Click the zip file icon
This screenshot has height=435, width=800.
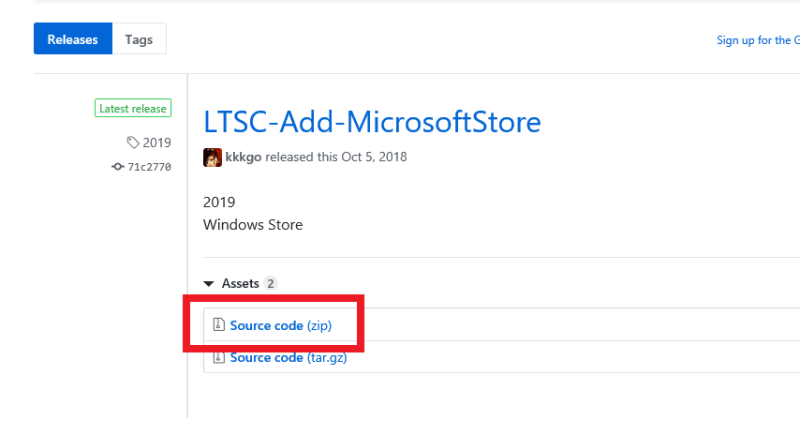coord(217,325)
